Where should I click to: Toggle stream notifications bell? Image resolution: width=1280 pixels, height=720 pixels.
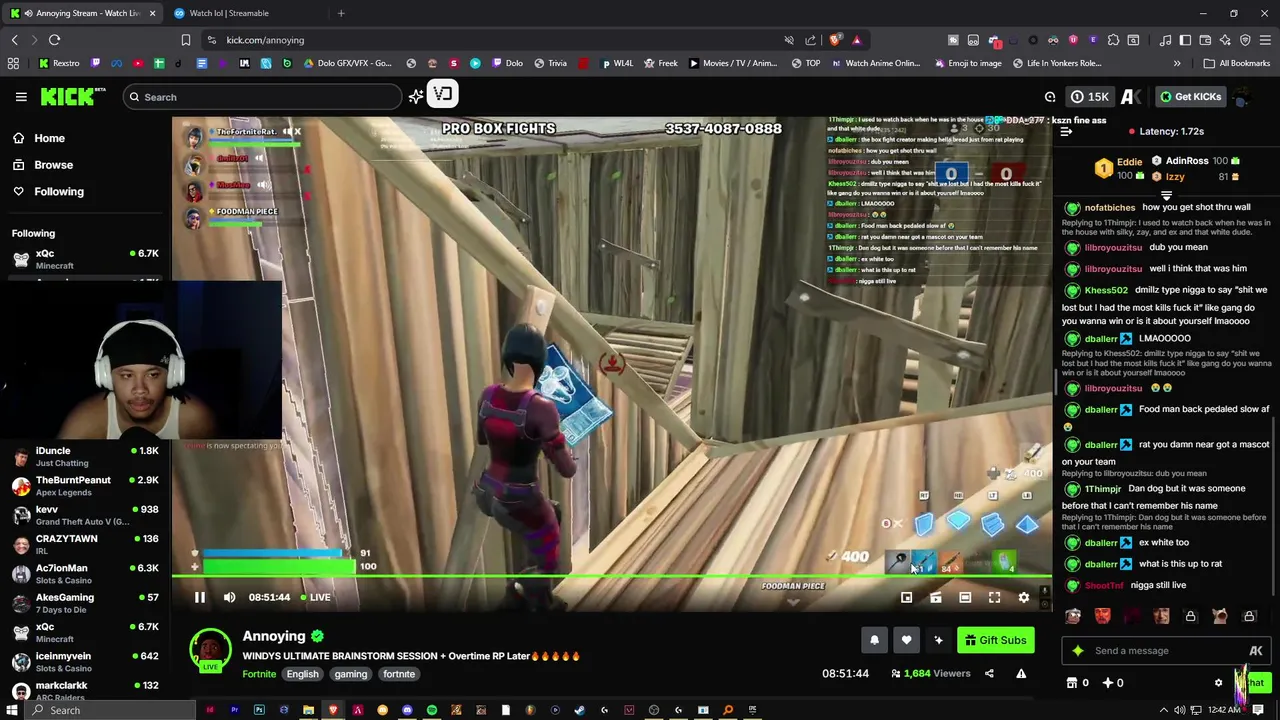click(x=874, y=640)
